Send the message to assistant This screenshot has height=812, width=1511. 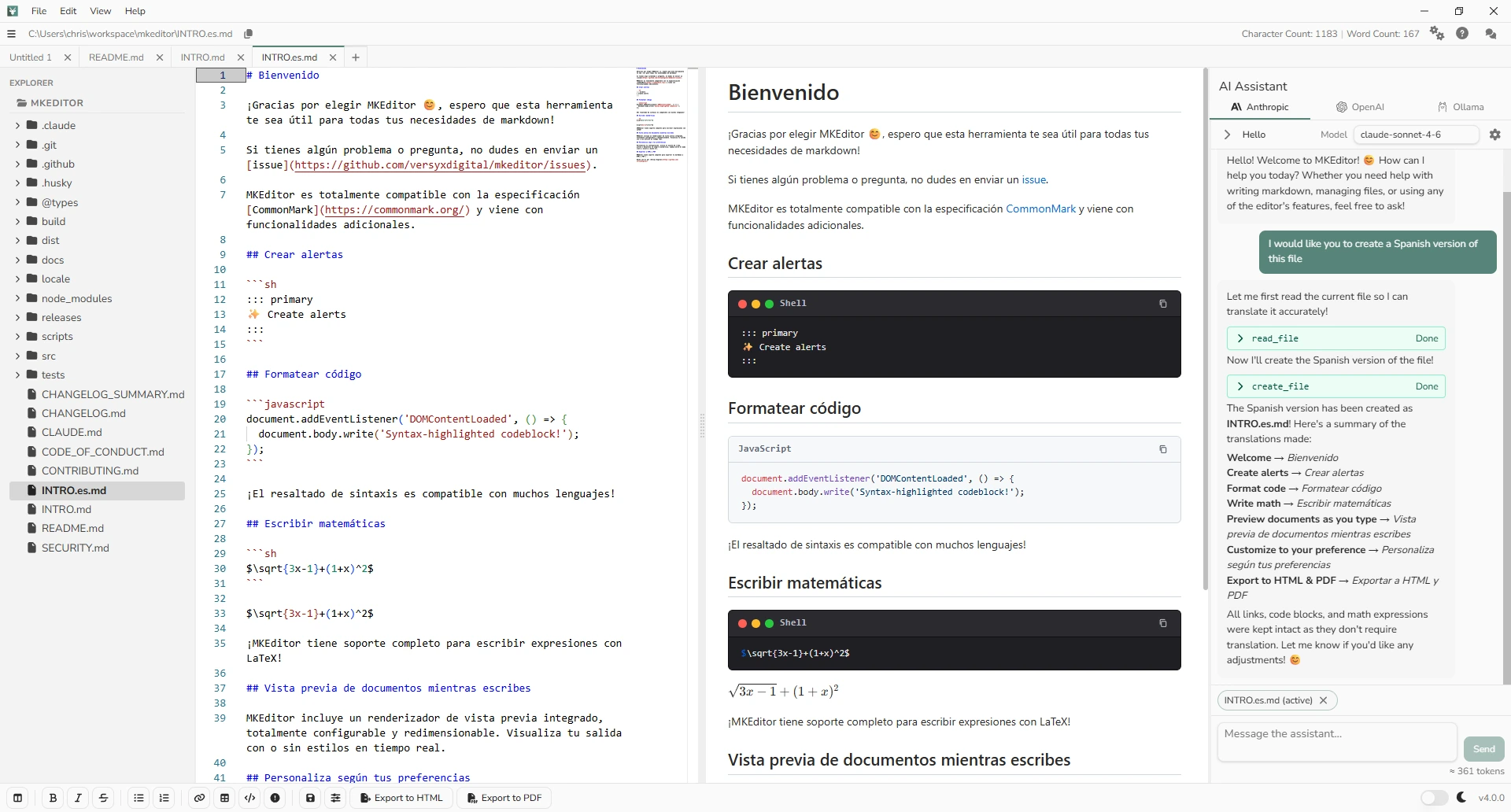click(1484, 749)
